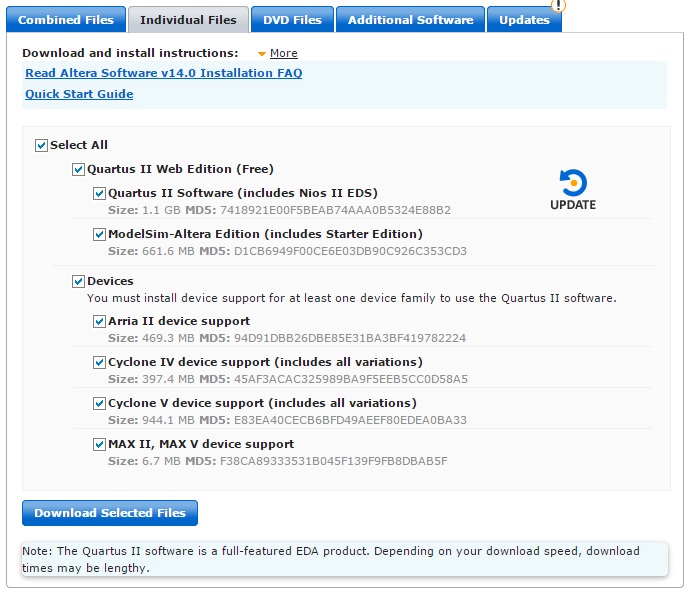This screenshot has height=593, width=689.
Task: Switch to the Combined Files tab
Action: [65, 20]
